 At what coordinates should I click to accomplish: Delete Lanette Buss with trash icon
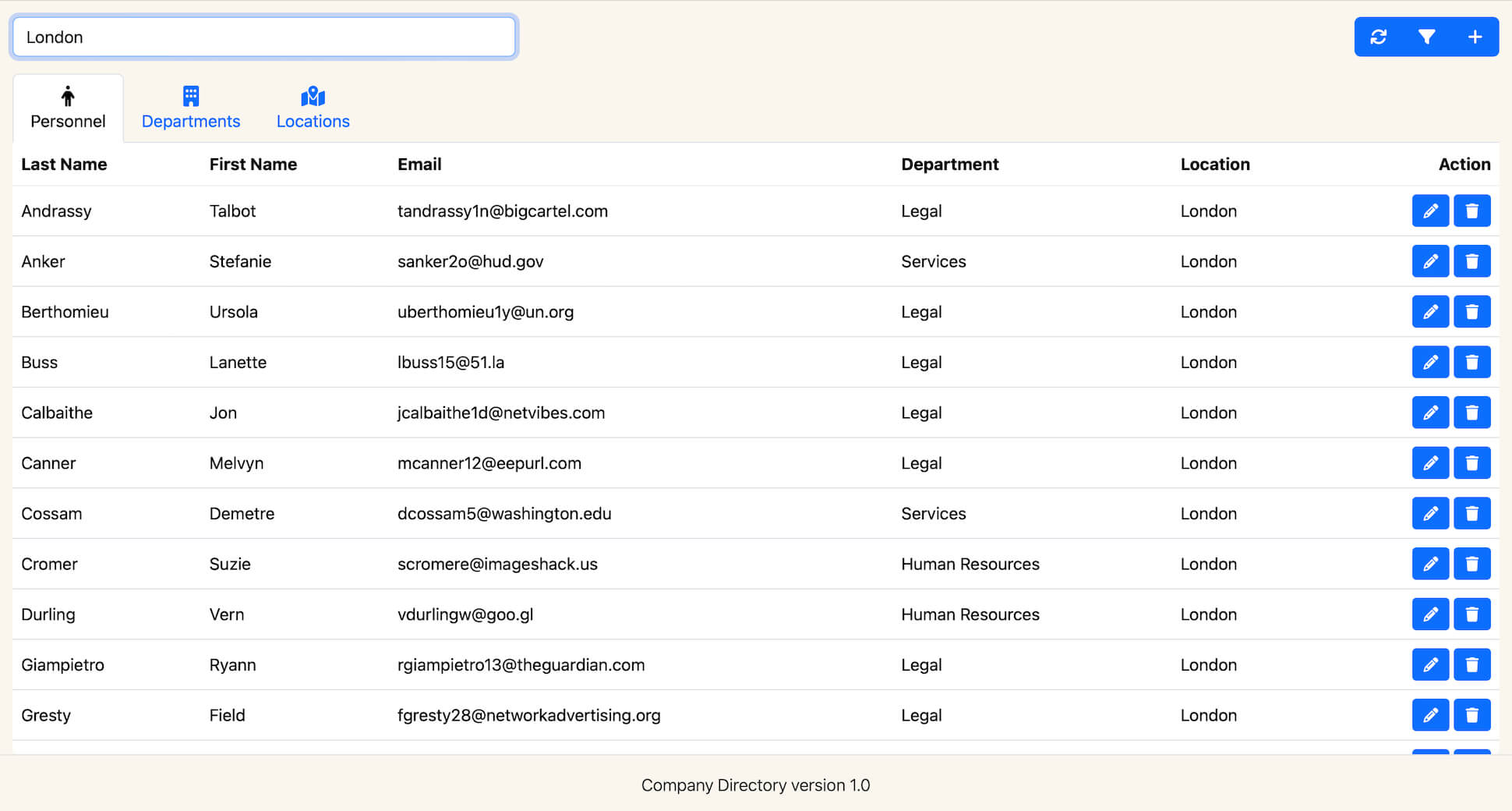coord(1471,362)
